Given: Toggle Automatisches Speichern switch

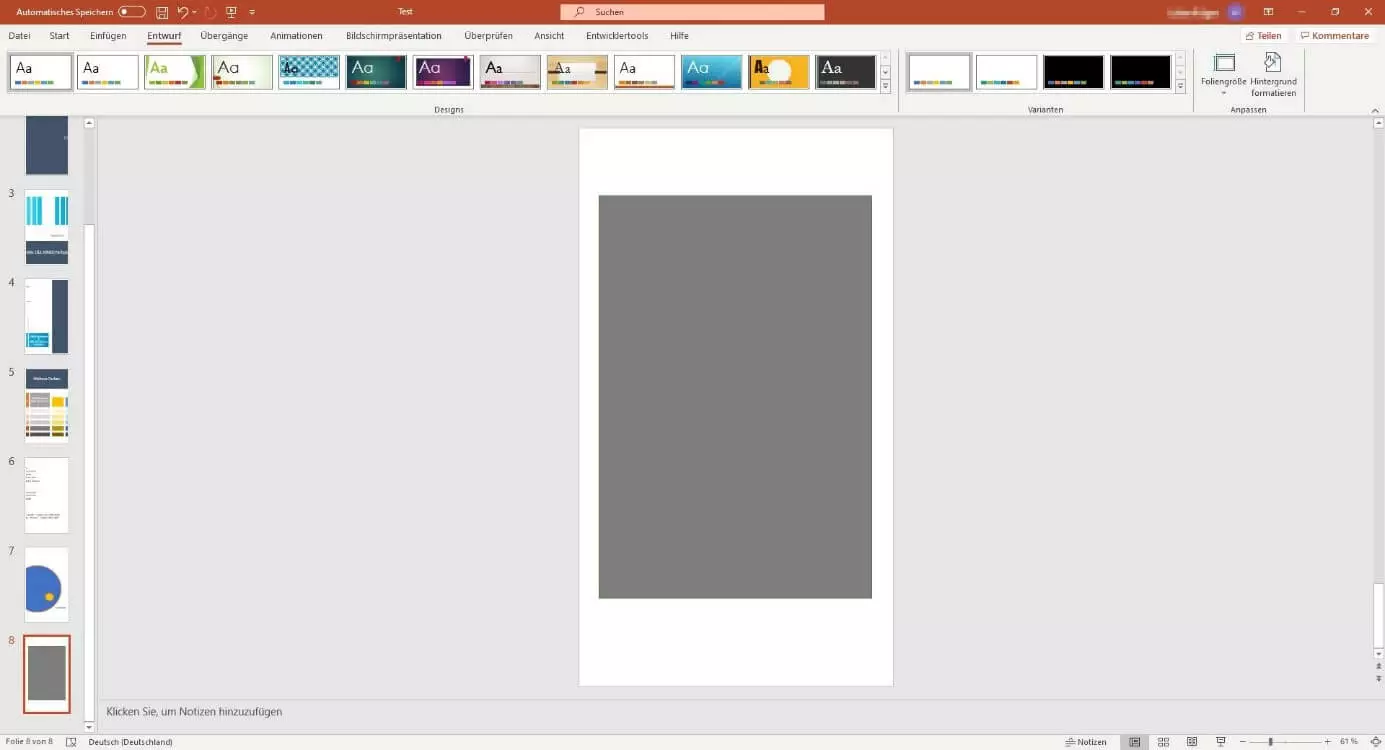Looking at the screenshot, I should [131, 12].
